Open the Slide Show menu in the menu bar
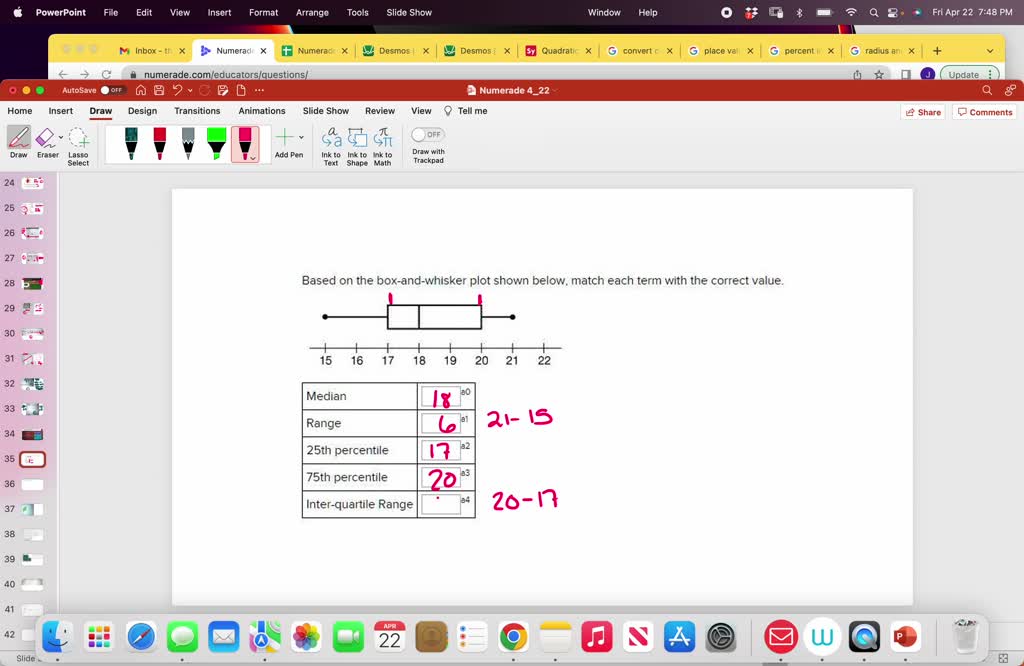The image size is (1024, 666). click(x=408, y=12)
